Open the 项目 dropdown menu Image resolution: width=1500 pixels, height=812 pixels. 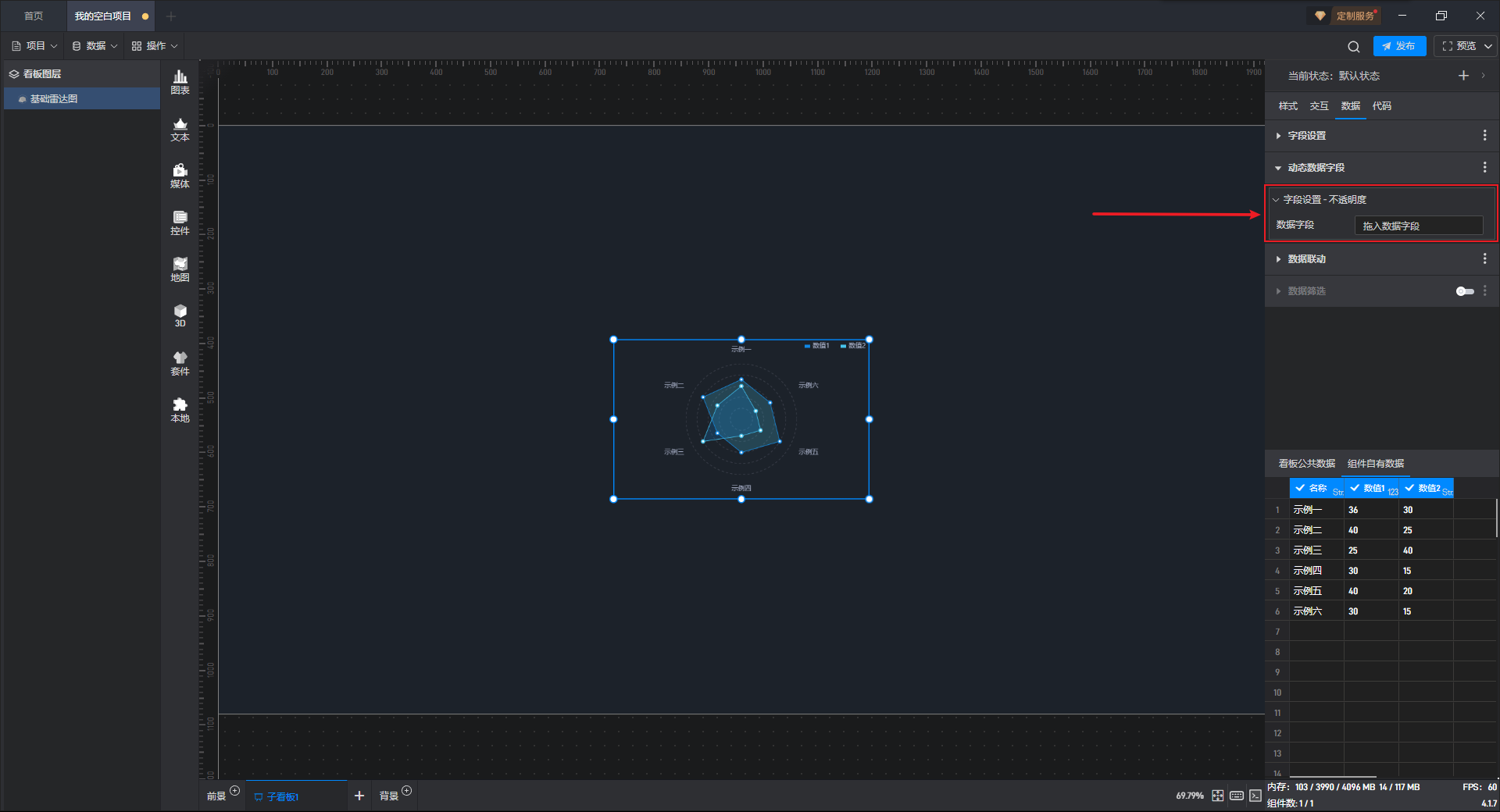point(34,46)
